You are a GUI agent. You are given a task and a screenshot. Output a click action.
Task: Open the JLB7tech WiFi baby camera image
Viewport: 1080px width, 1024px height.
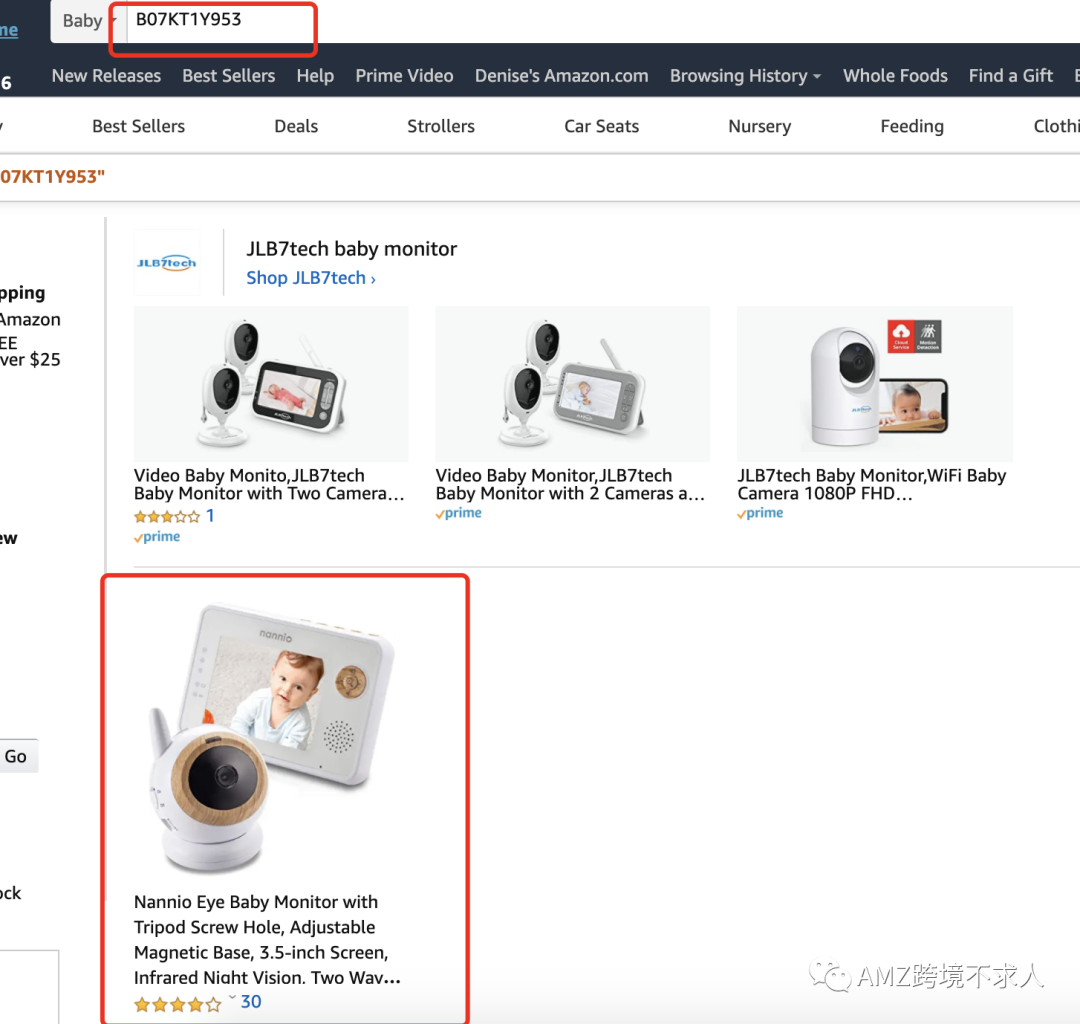point(875,384)
